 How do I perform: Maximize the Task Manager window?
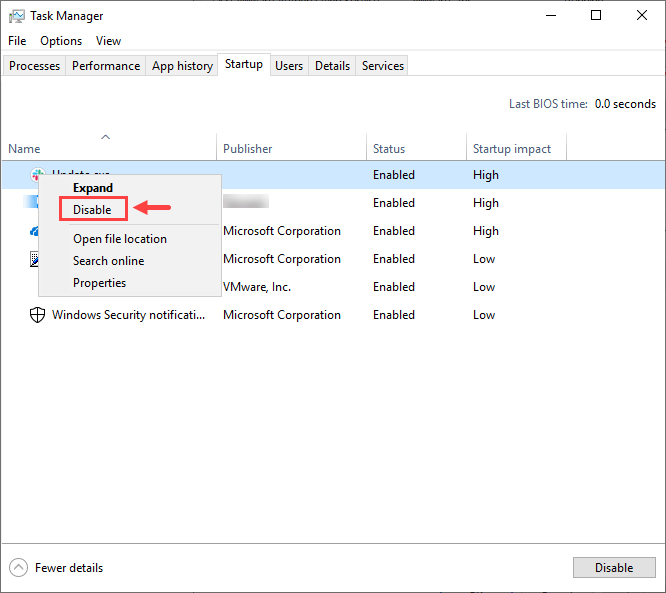coord(596,16)
